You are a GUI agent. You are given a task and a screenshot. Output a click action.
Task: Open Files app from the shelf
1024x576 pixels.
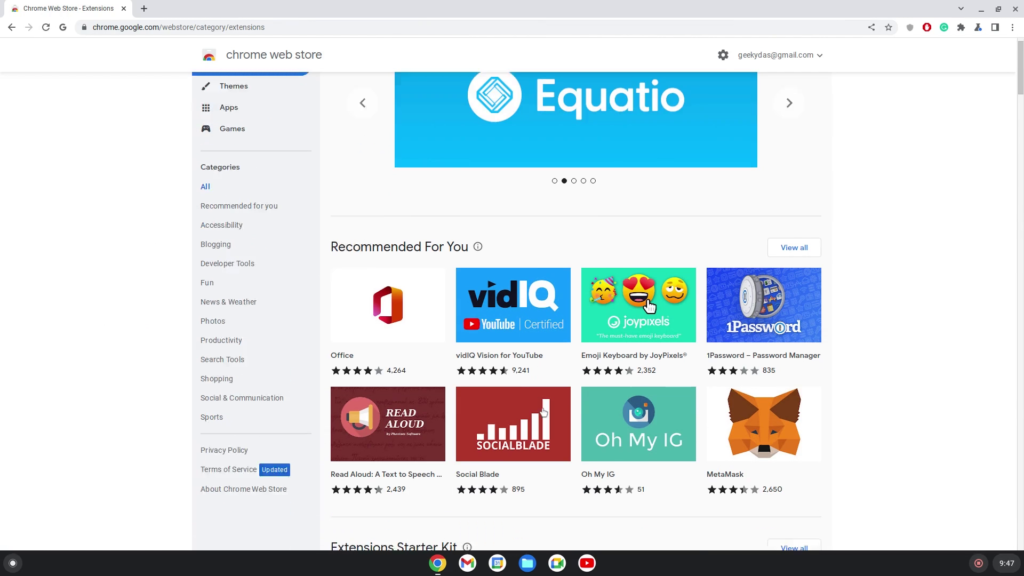pos(527,563)
